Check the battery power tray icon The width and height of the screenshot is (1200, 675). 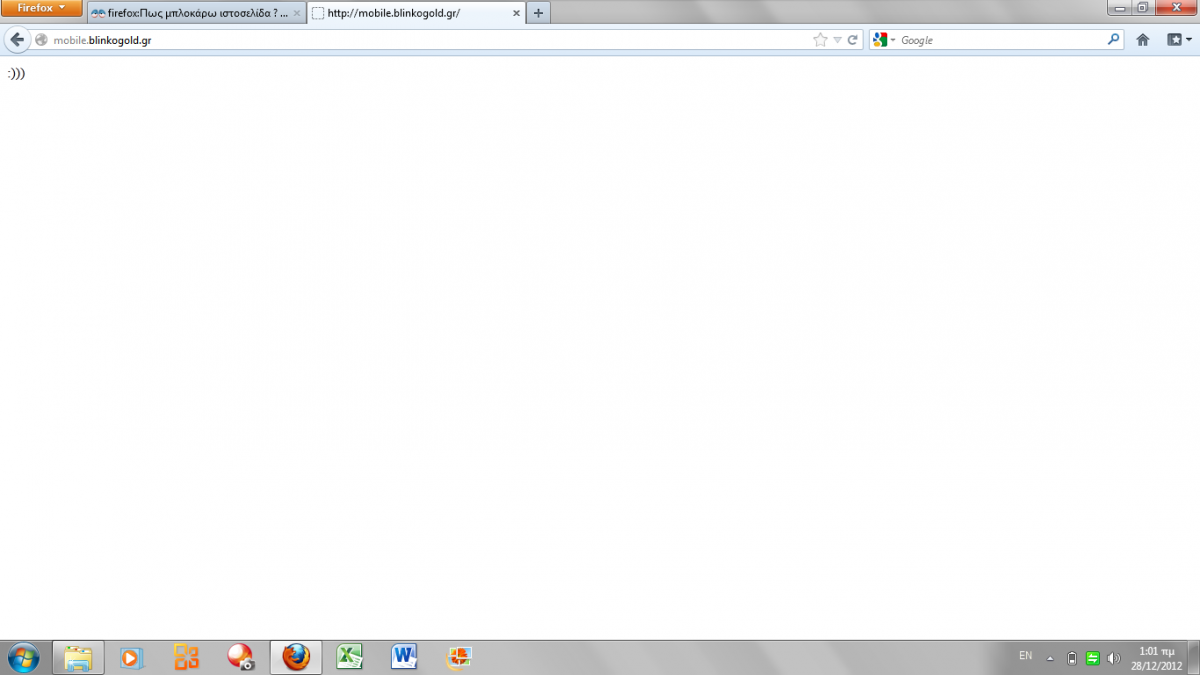1072,658
